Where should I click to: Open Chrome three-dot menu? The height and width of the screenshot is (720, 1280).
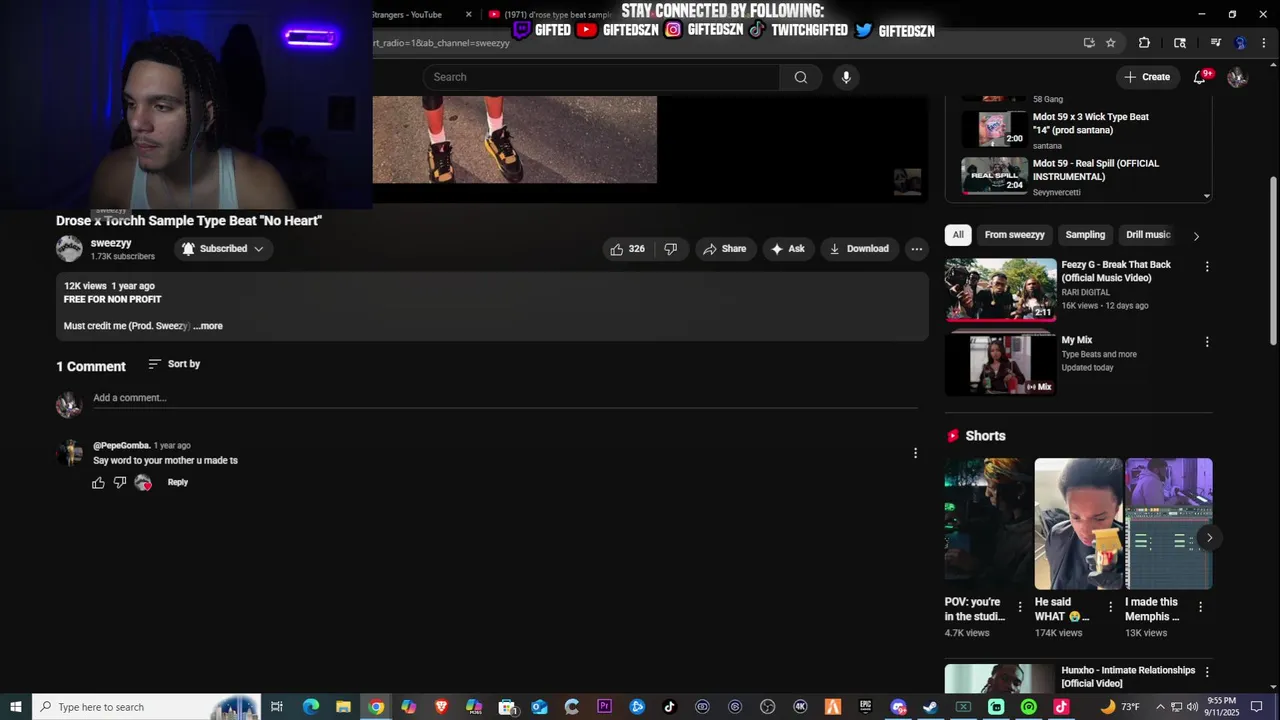coord(1264,43)
